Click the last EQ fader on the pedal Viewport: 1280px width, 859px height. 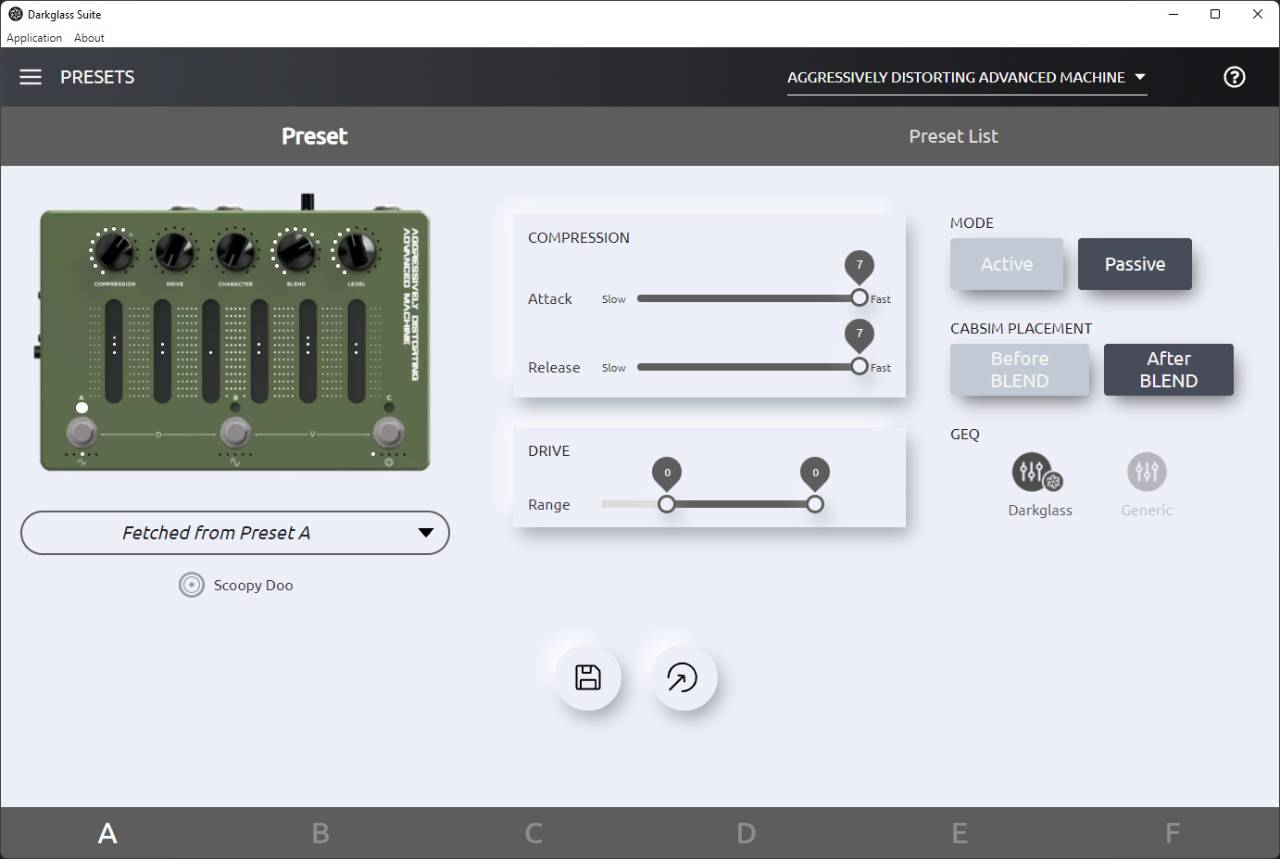[356, 350]
